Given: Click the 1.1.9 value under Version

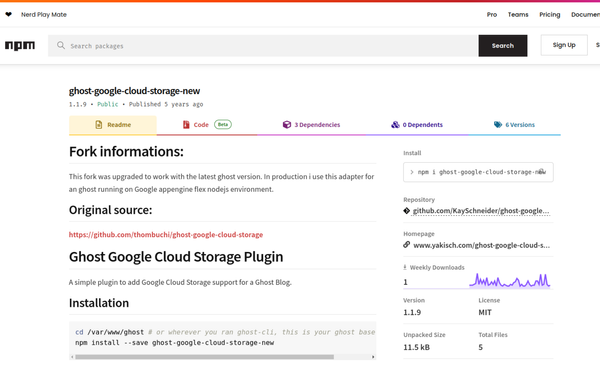Looking at the screenshot, I should [412, 313].
